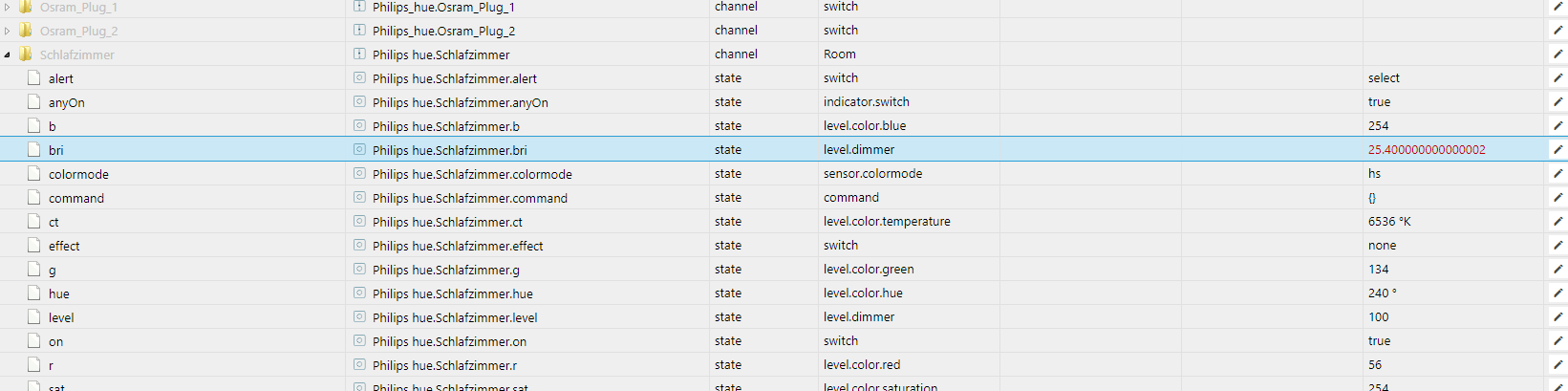The width and height of the screenshot is (1568, 391).
Task: Click the ID 'Philips hue.Schlafzimmer.command'
Action: (x=470, y=198)
